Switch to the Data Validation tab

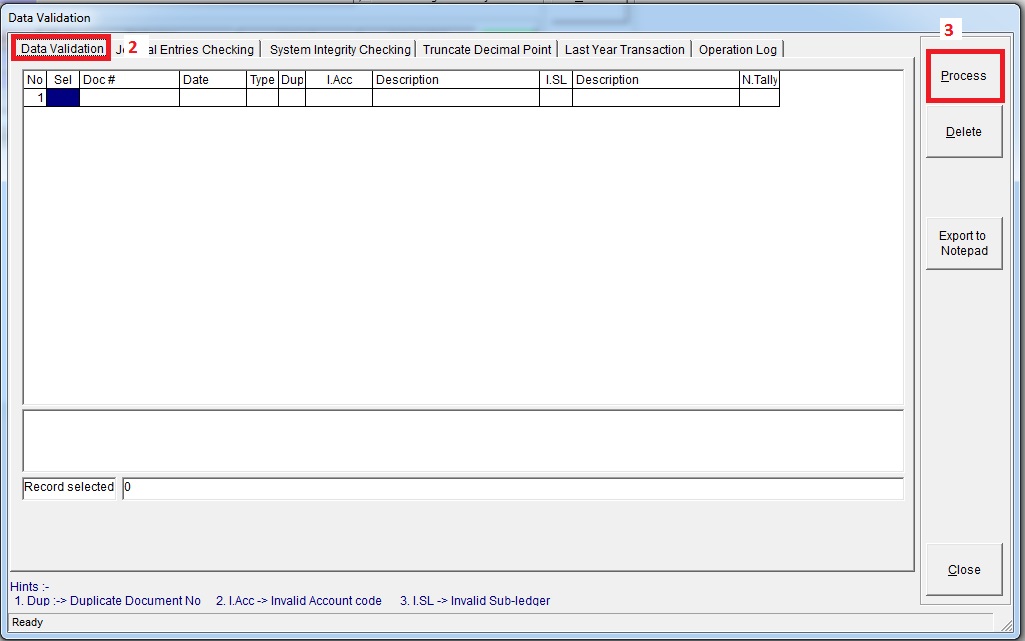[x=62, y=49]
